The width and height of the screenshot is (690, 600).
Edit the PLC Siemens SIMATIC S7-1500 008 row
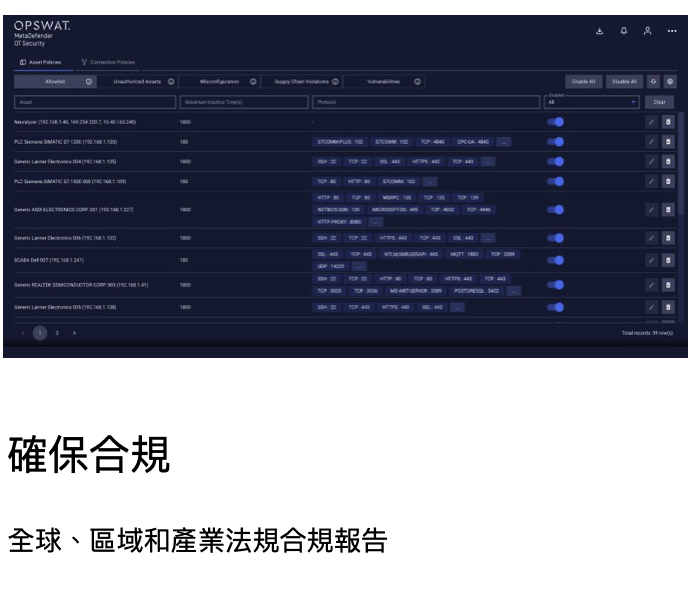651,181
